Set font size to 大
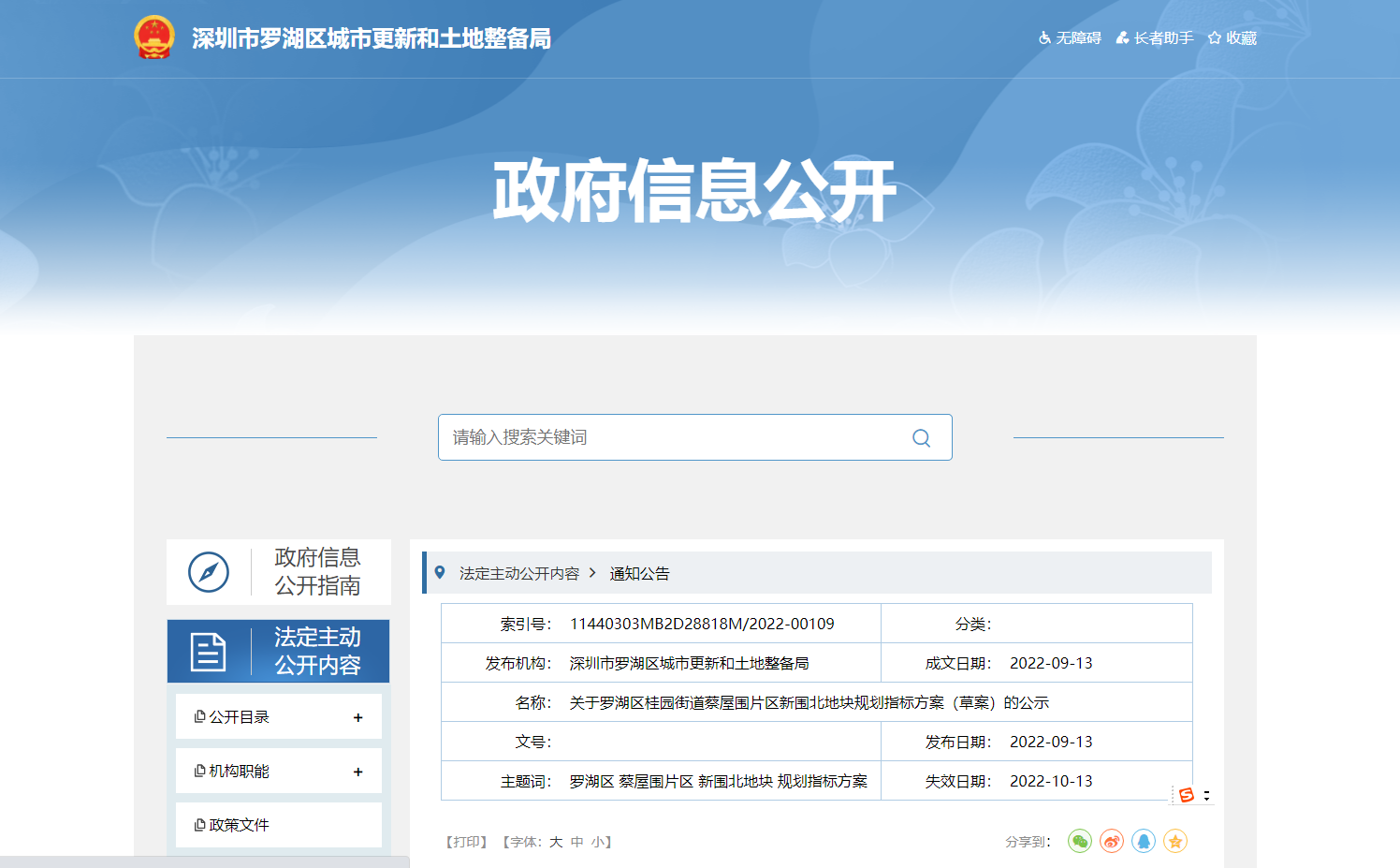 pyautogui.click(x=556, y=842)
